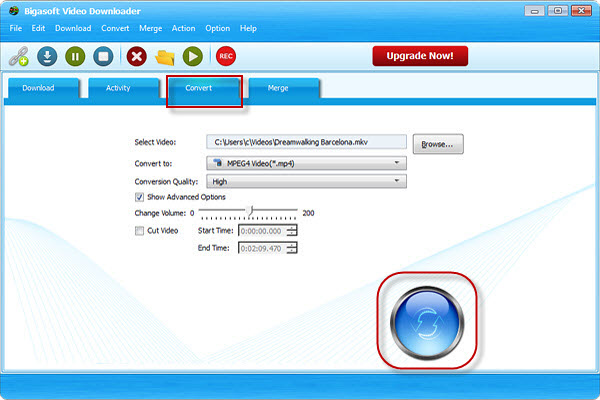This screenshot has height=400, width=600.
Task: Switch to the Download tab
Action: (x=43, y=88)
